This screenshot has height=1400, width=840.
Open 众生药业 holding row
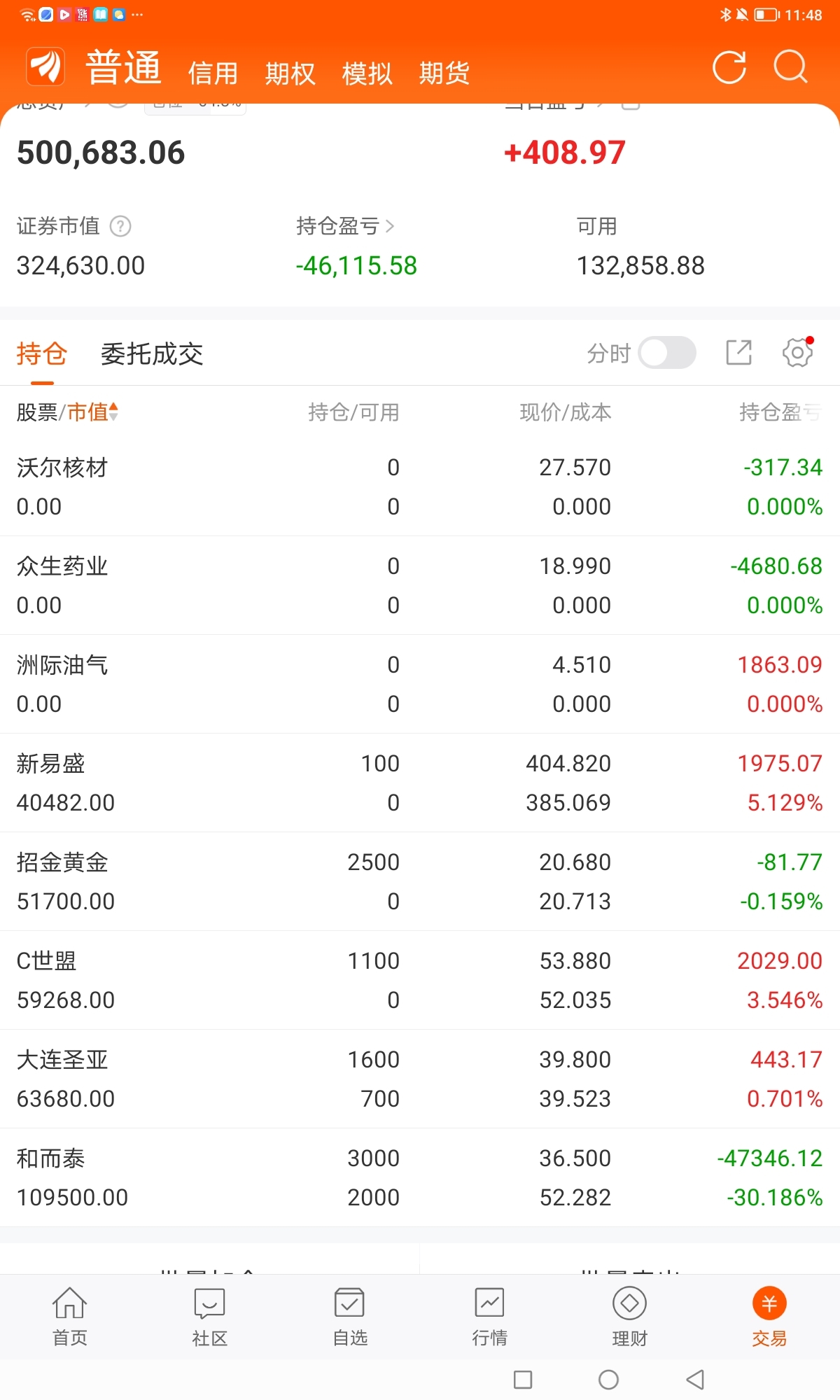pyautogui.click(x=420, y=586)
